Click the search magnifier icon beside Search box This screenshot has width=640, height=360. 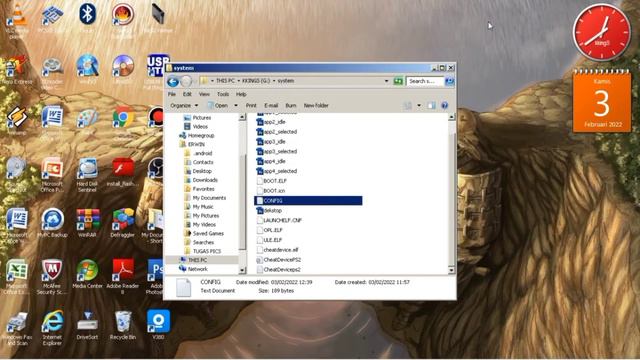(449, 81)
